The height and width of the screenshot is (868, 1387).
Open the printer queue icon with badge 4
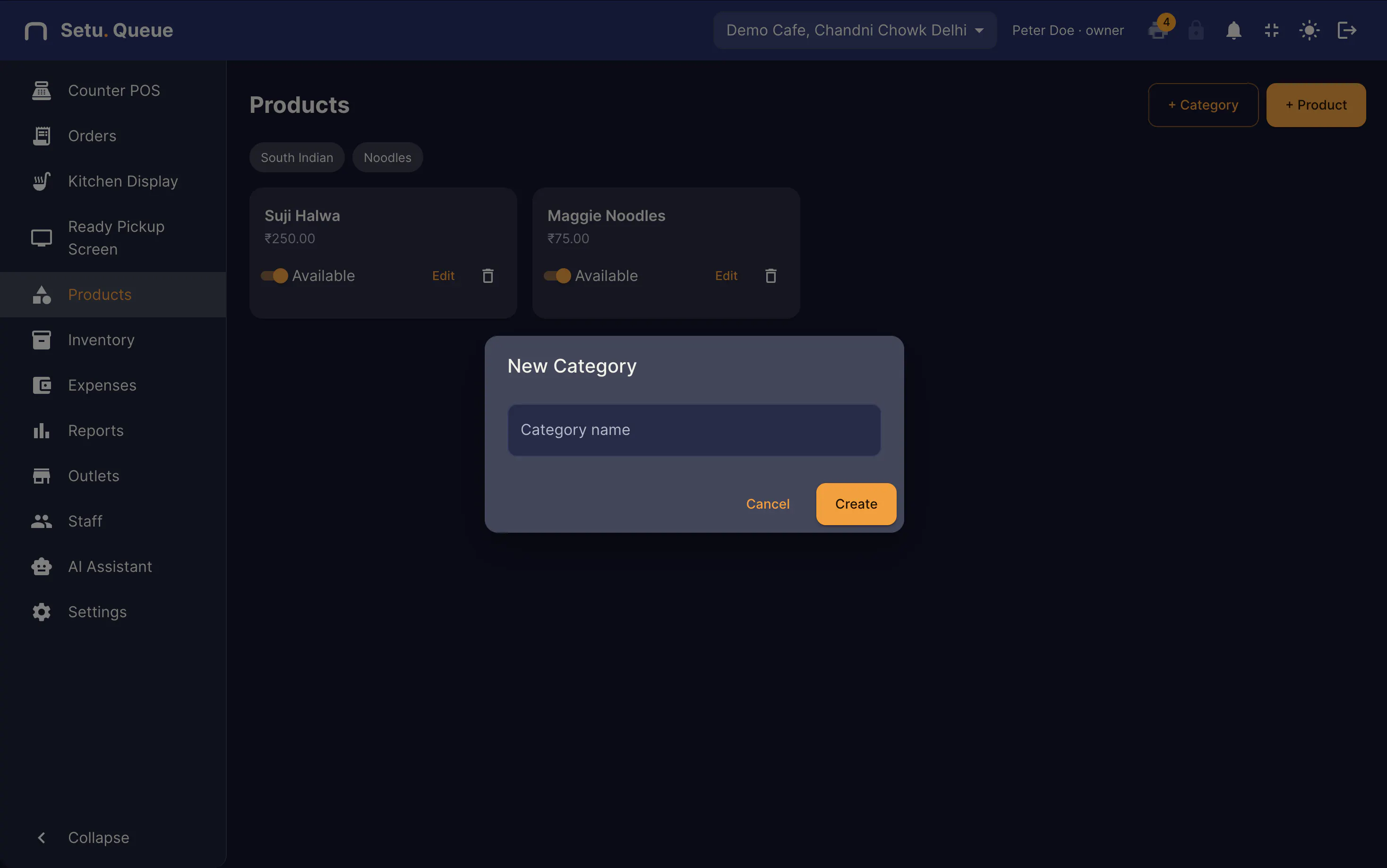[x=1159, y=30]
